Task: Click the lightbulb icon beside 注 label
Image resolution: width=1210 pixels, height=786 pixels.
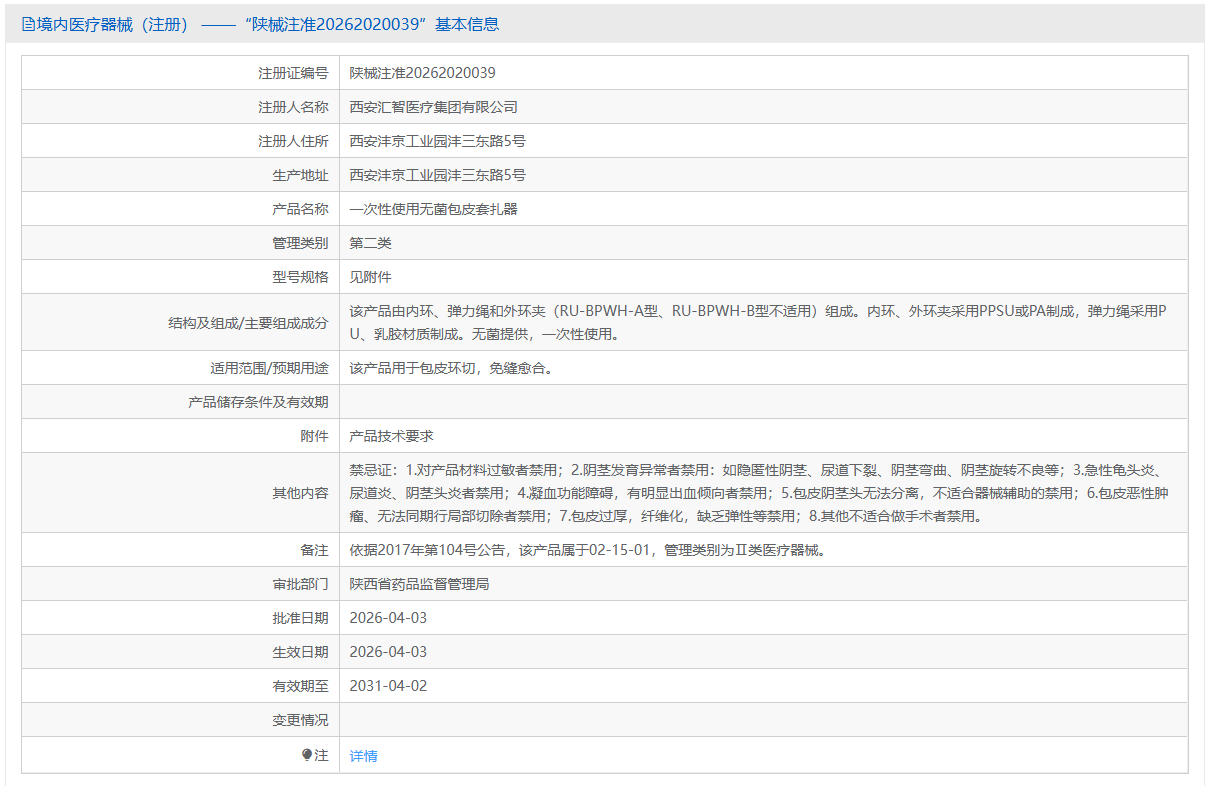Action: 307,756
